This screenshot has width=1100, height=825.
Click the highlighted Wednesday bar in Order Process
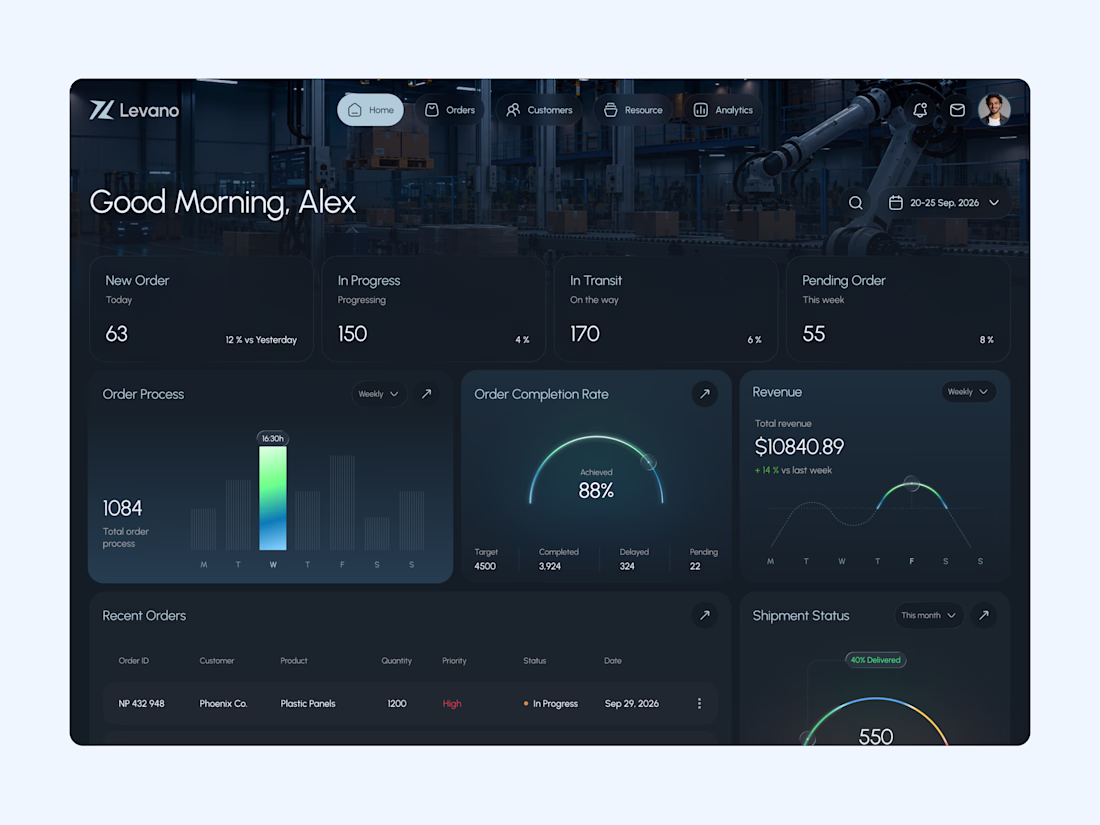pos(273,498)
